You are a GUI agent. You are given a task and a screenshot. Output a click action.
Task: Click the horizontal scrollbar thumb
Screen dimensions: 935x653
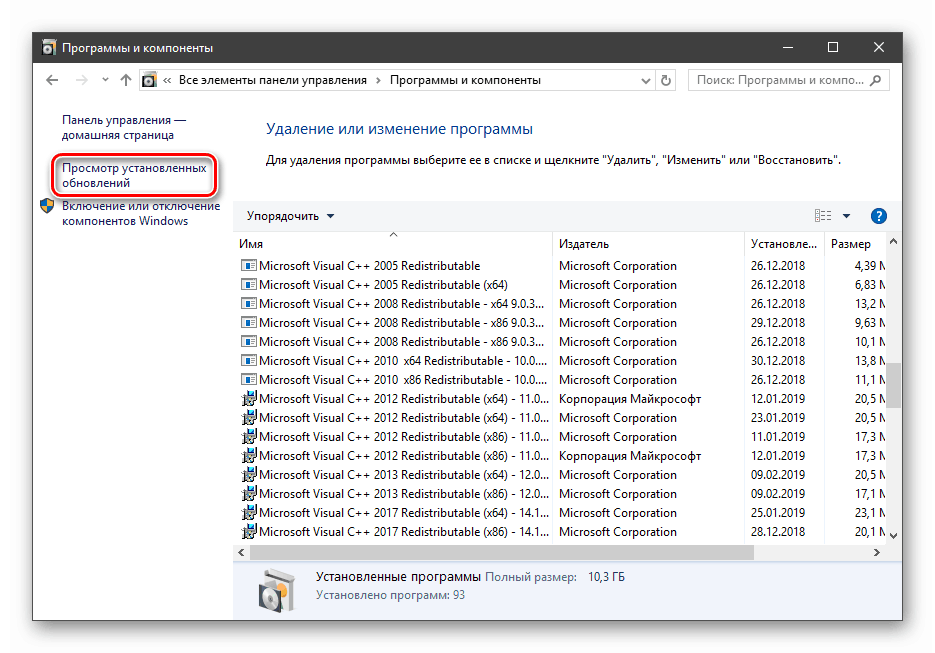(501, 553)
